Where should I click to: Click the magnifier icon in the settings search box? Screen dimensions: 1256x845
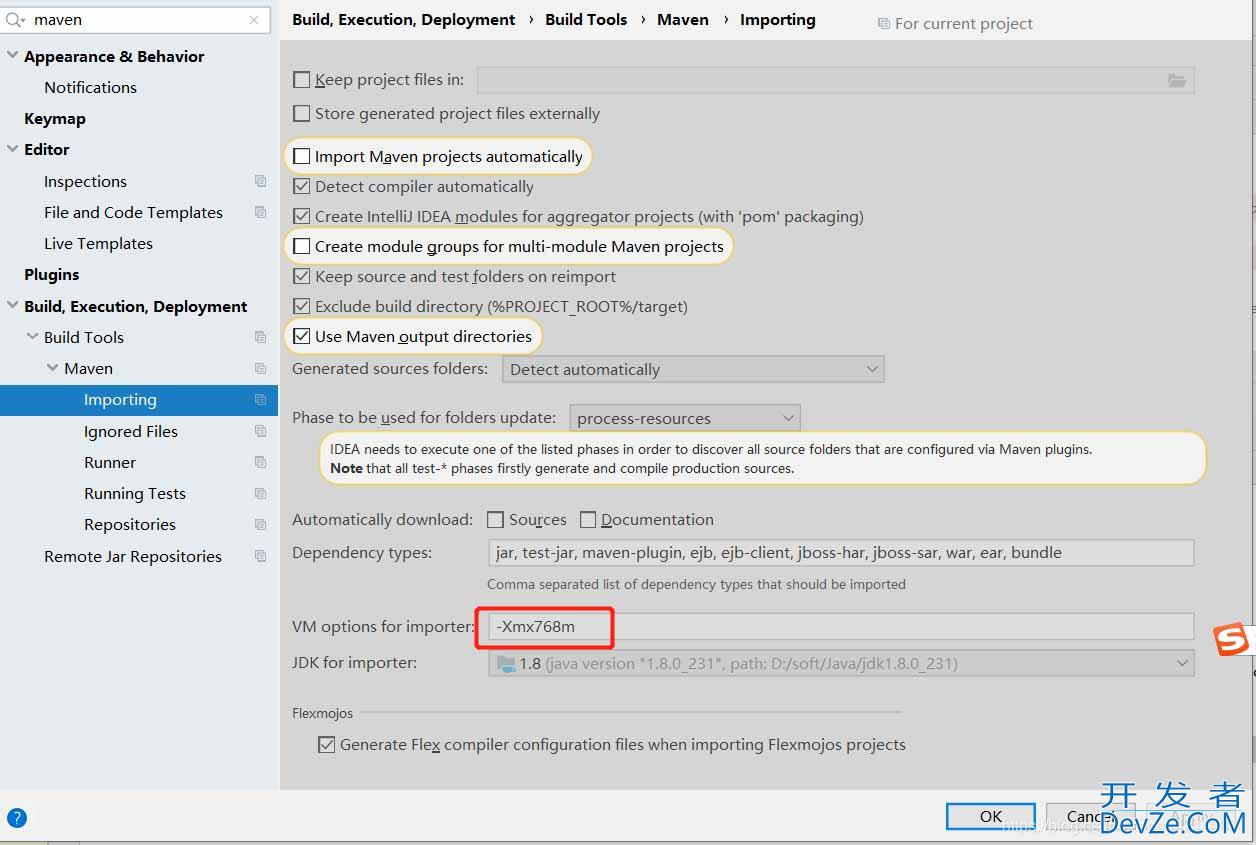coord(16,20)
